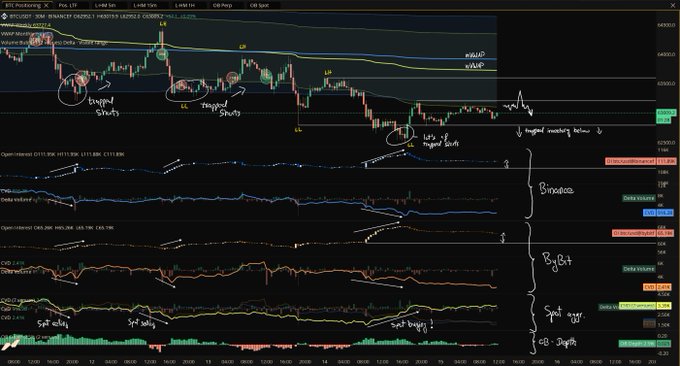Click the yellow CVD (2 sources) axis tag
680x366 pixels.
tap(638, 306)
